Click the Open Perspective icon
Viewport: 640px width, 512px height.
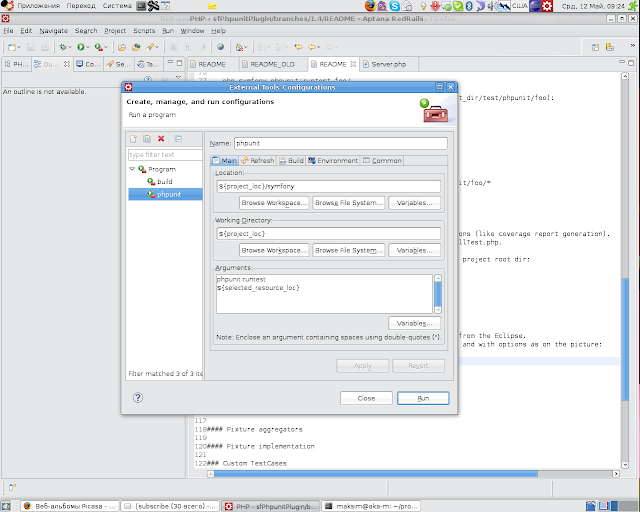[596, 47]
